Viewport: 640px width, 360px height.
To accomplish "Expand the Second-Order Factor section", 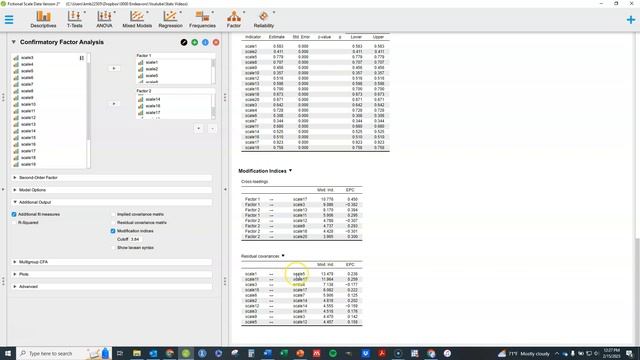I will pyautogui.click(x=112, y=178).
